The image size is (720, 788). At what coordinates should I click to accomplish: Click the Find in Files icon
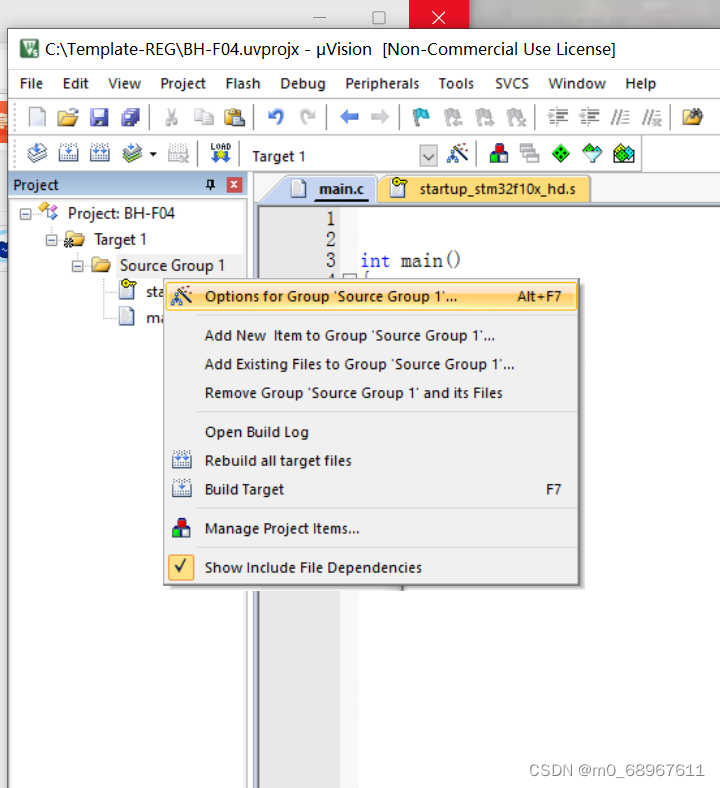(x=692, y=117)
